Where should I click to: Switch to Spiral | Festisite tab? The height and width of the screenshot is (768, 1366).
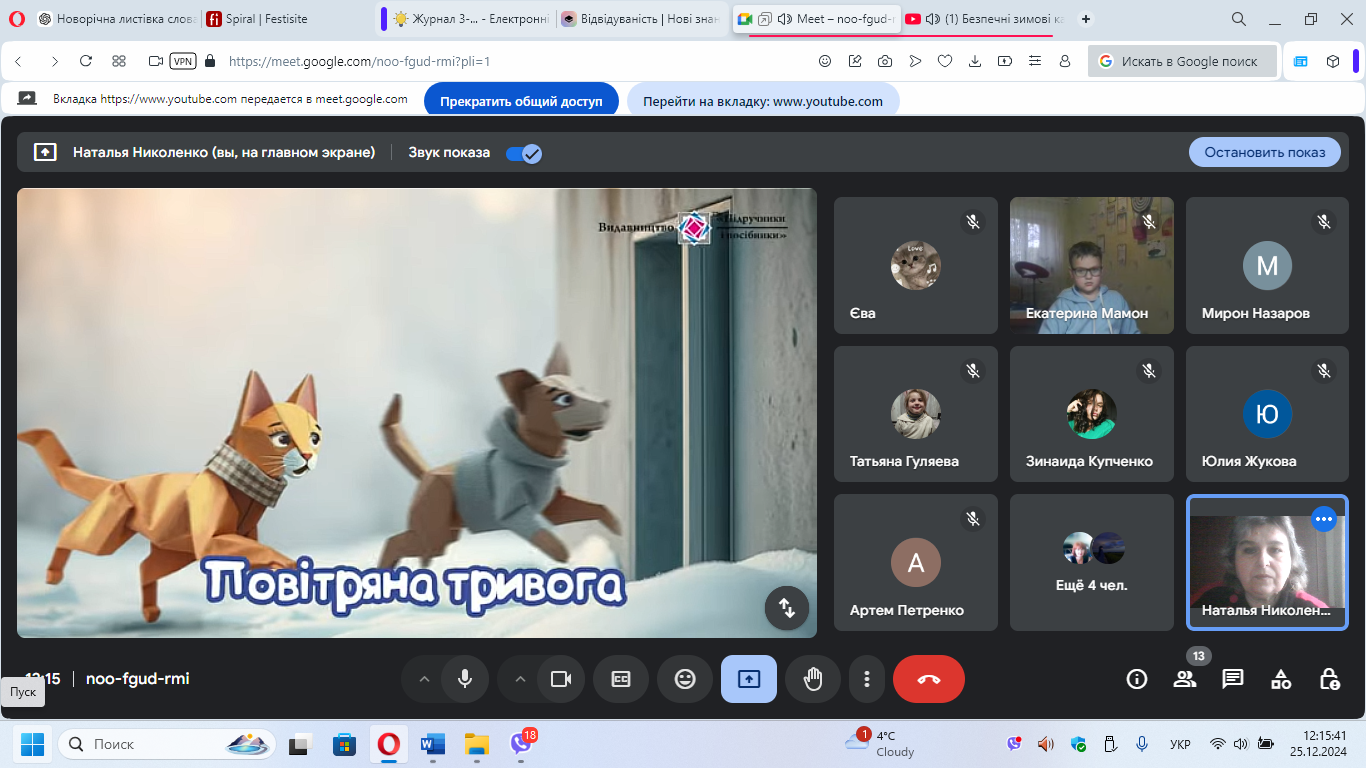(x=287, y=19)
